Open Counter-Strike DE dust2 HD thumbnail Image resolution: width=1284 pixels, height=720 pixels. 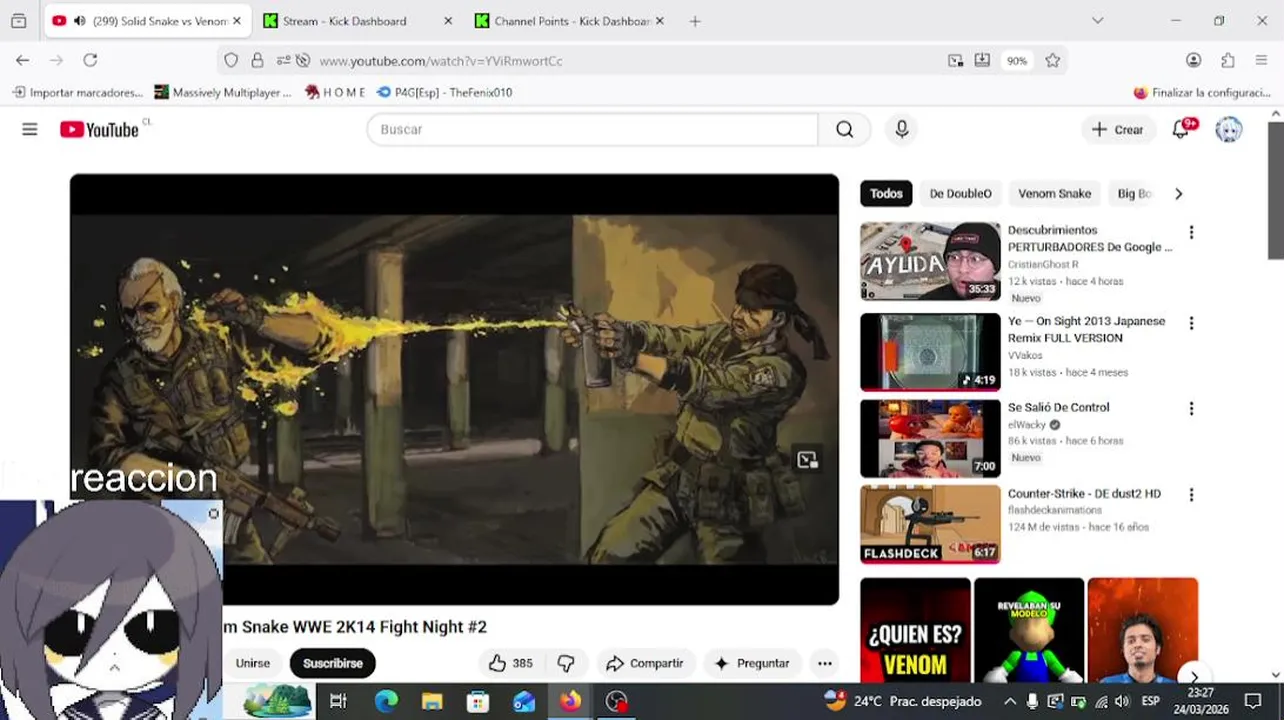pyautogui.click(x=930, y=524)
